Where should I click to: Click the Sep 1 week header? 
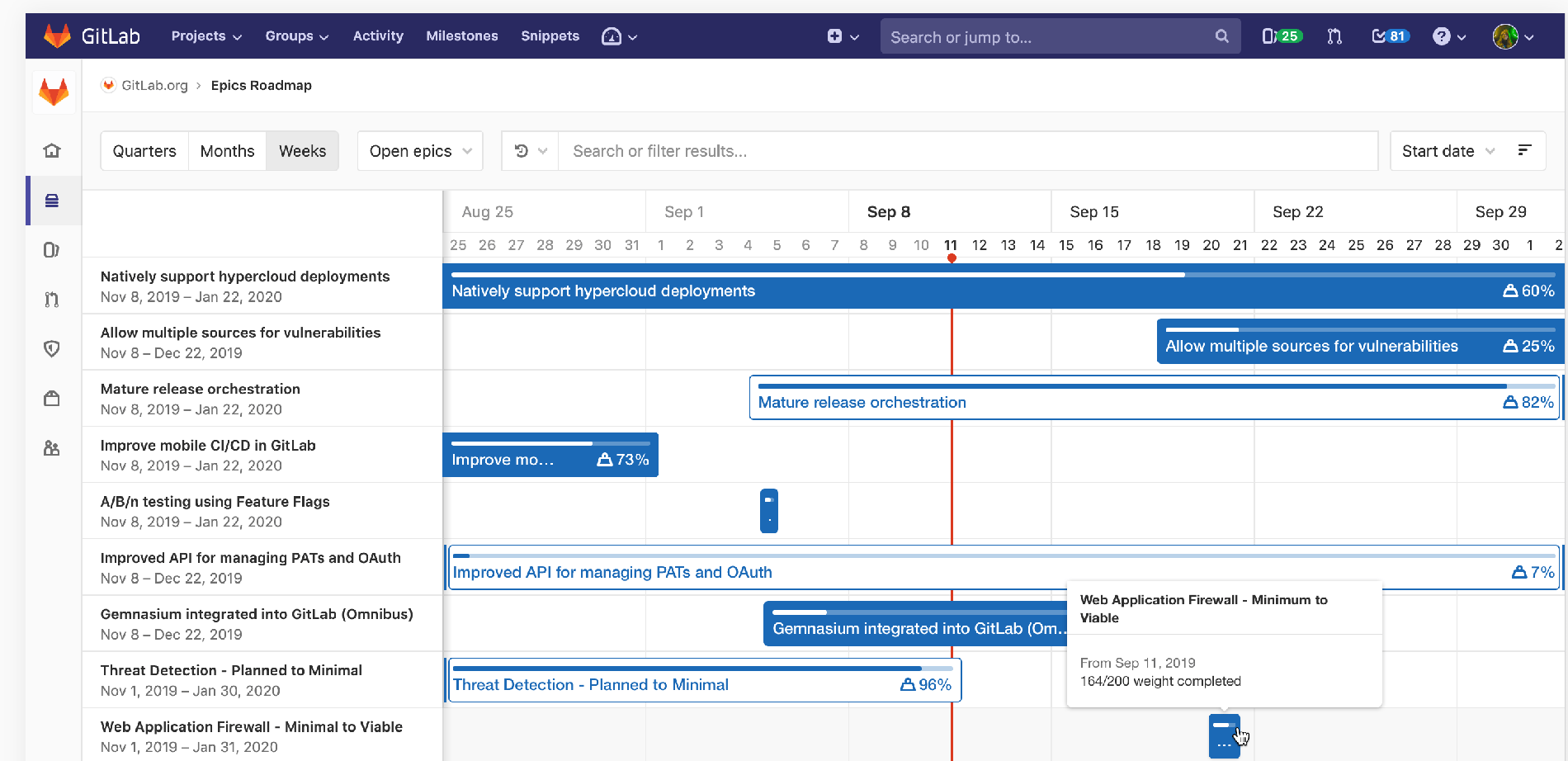coord(684,212)
